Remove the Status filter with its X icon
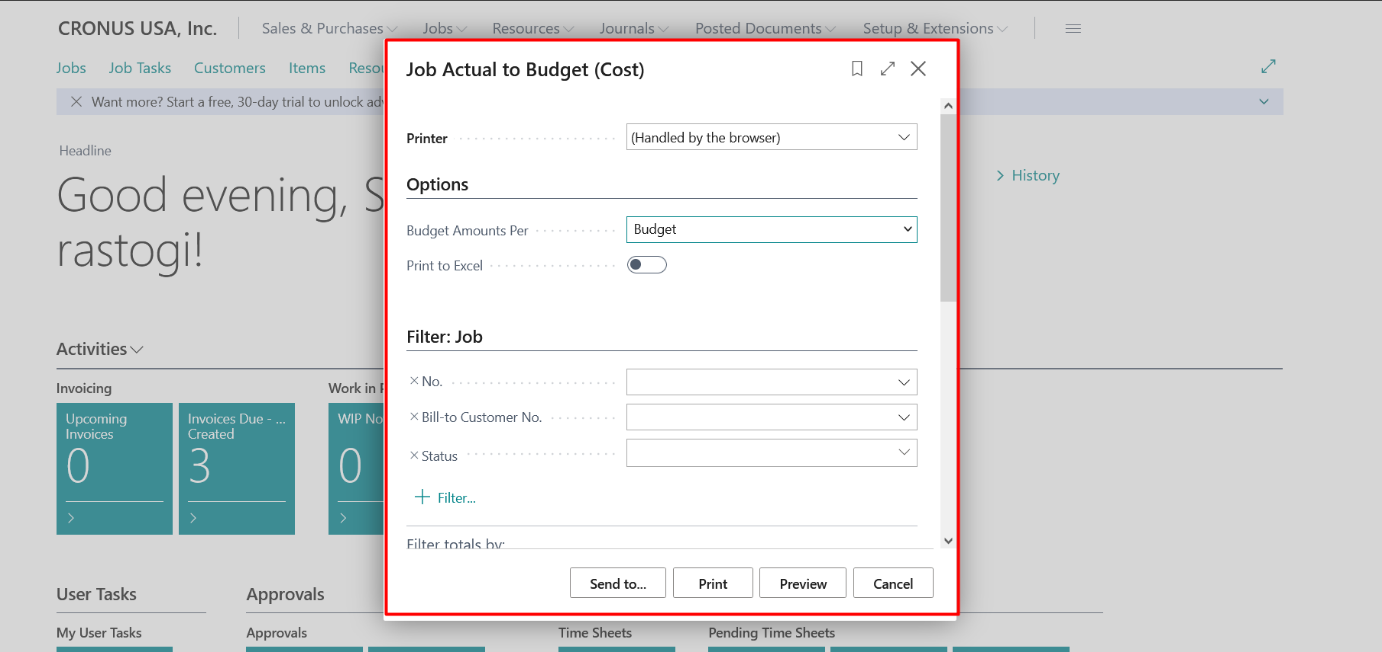Viewport: 1382px width, 652px height. (x=416, y=455)
